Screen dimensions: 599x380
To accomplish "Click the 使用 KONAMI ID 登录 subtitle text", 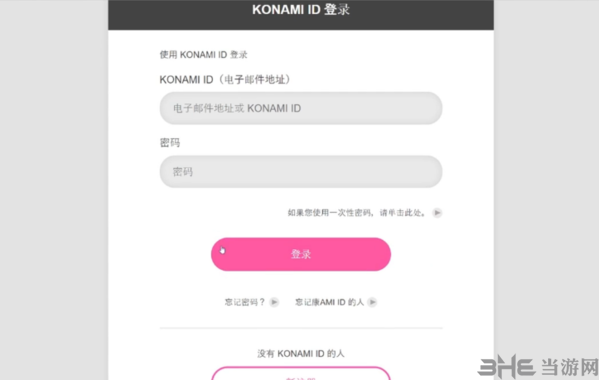I will [x=203, y=55].
